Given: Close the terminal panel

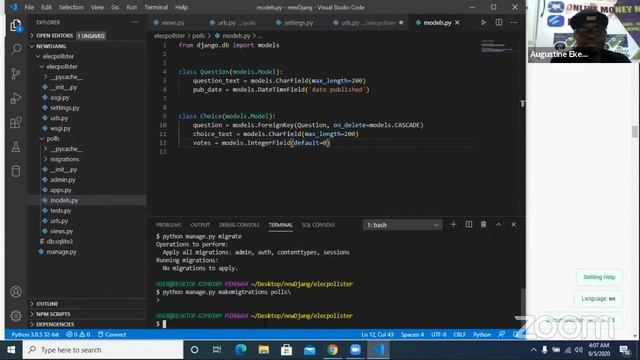Looking at the screenshot, I should click(x=513, y=224).
